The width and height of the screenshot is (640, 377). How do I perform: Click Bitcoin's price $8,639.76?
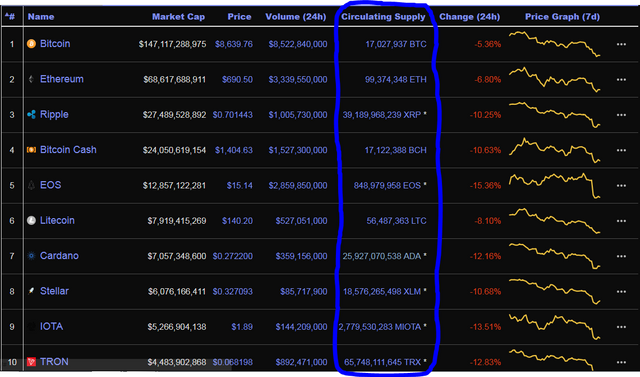tap(234, 44)
